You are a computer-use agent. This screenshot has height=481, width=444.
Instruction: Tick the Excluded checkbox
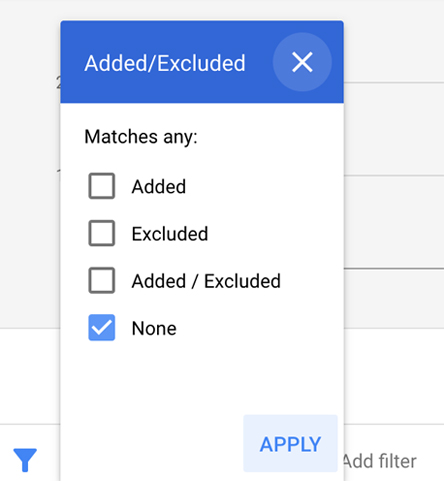(102, 233)
